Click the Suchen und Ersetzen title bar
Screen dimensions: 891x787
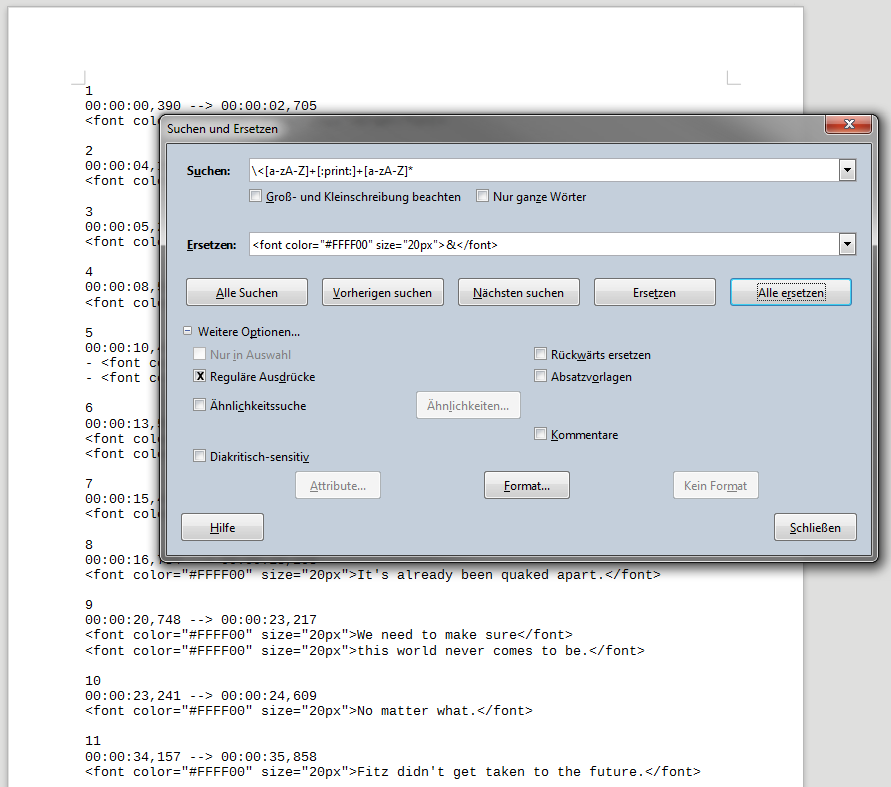click(x=494, y=128)
